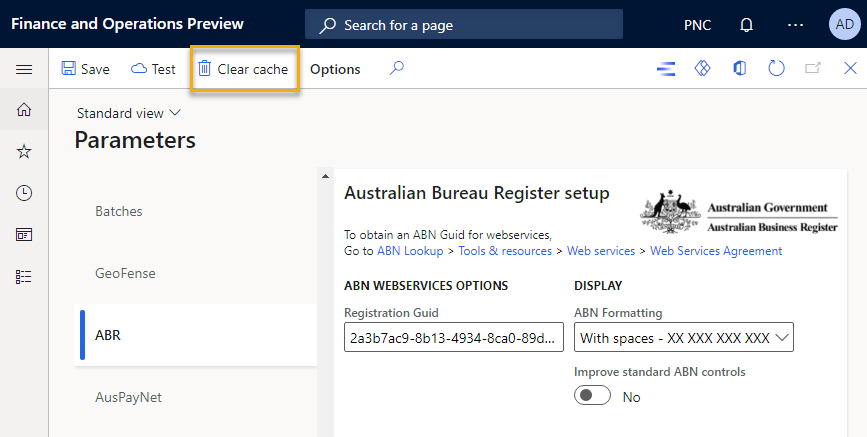Click the Test cloud button
867x437 pixels.
[153, 69]
